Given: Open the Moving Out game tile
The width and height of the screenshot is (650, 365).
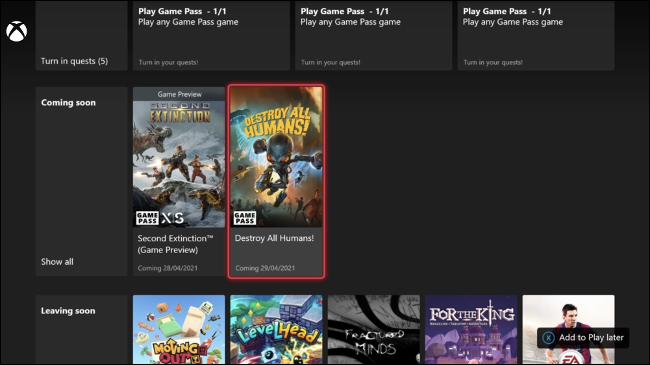Looking at the screenshot, I should (x=179, y=330).
